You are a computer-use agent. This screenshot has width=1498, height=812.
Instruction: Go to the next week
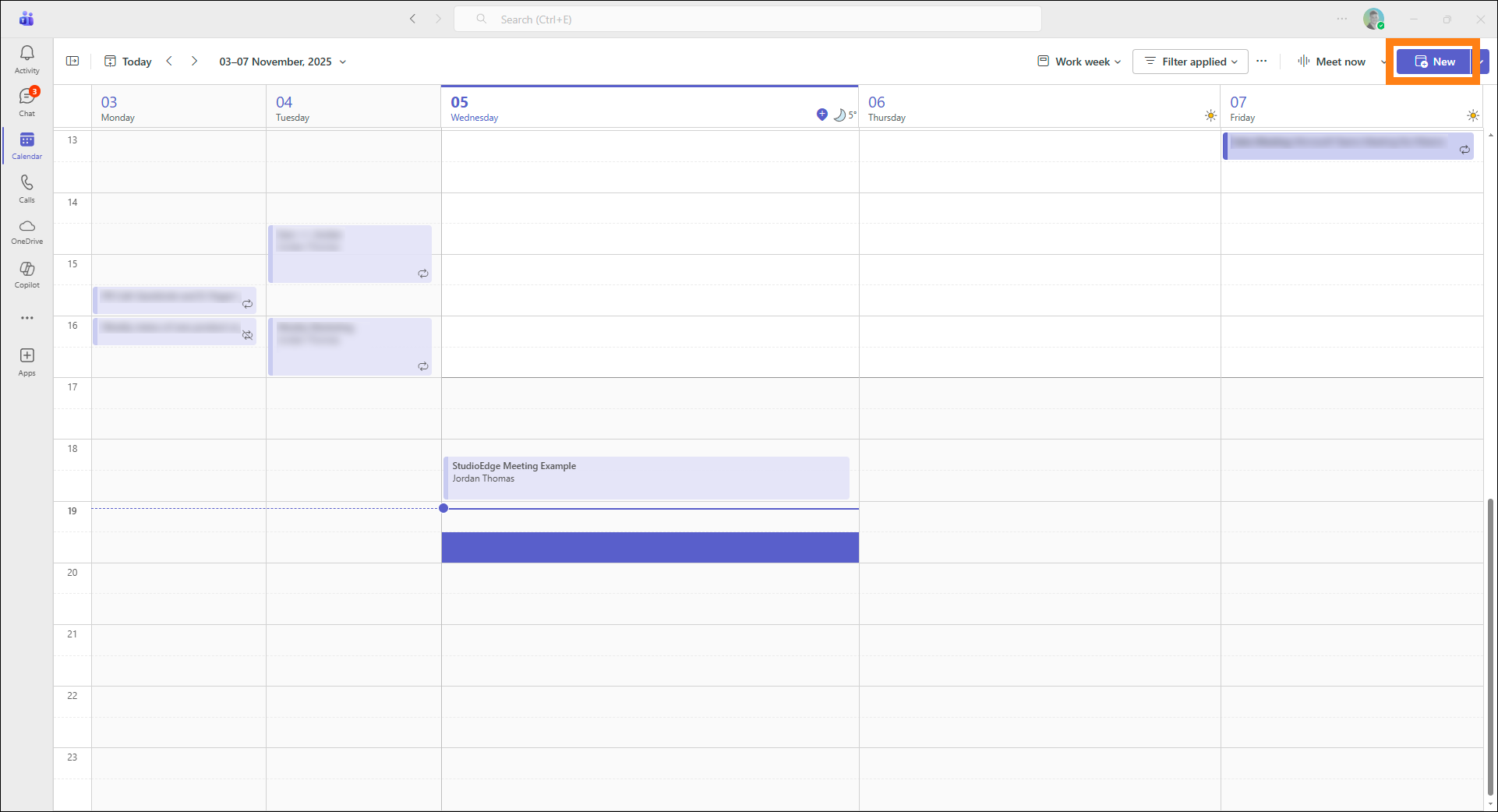[x=194, y=62]
